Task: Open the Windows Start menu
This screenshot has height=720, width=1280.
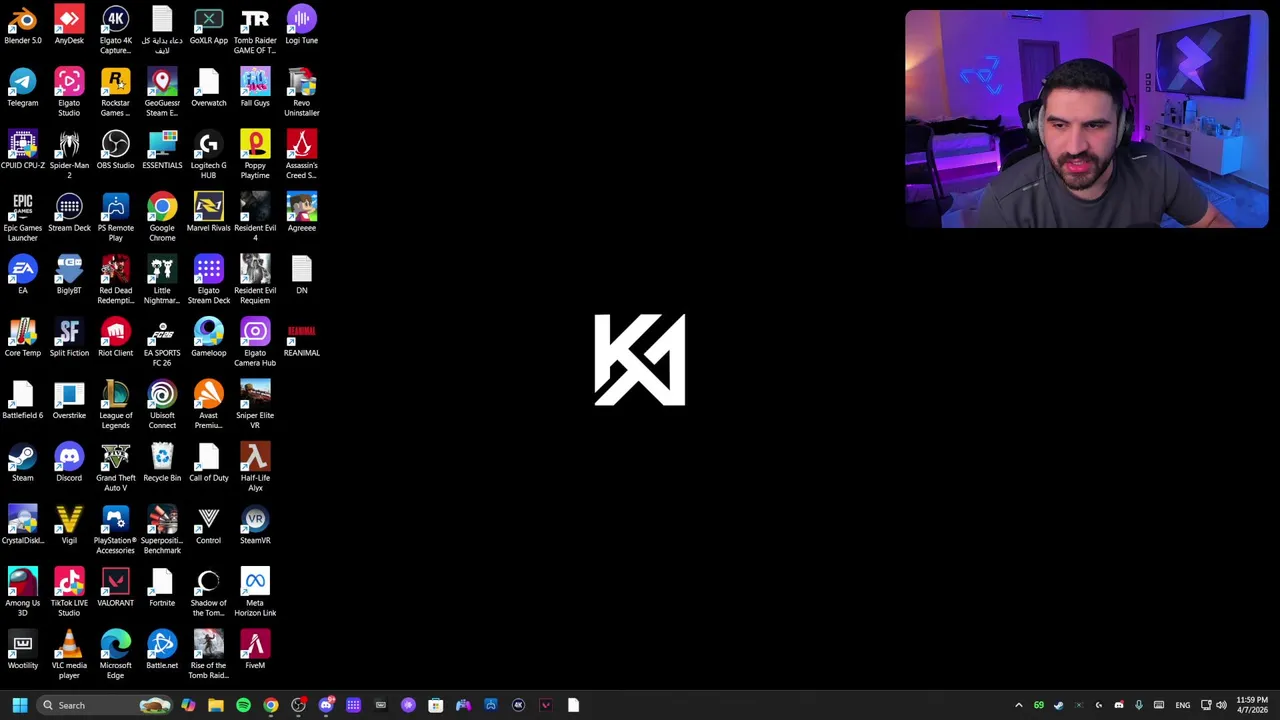Action: (x=20, y=705)
